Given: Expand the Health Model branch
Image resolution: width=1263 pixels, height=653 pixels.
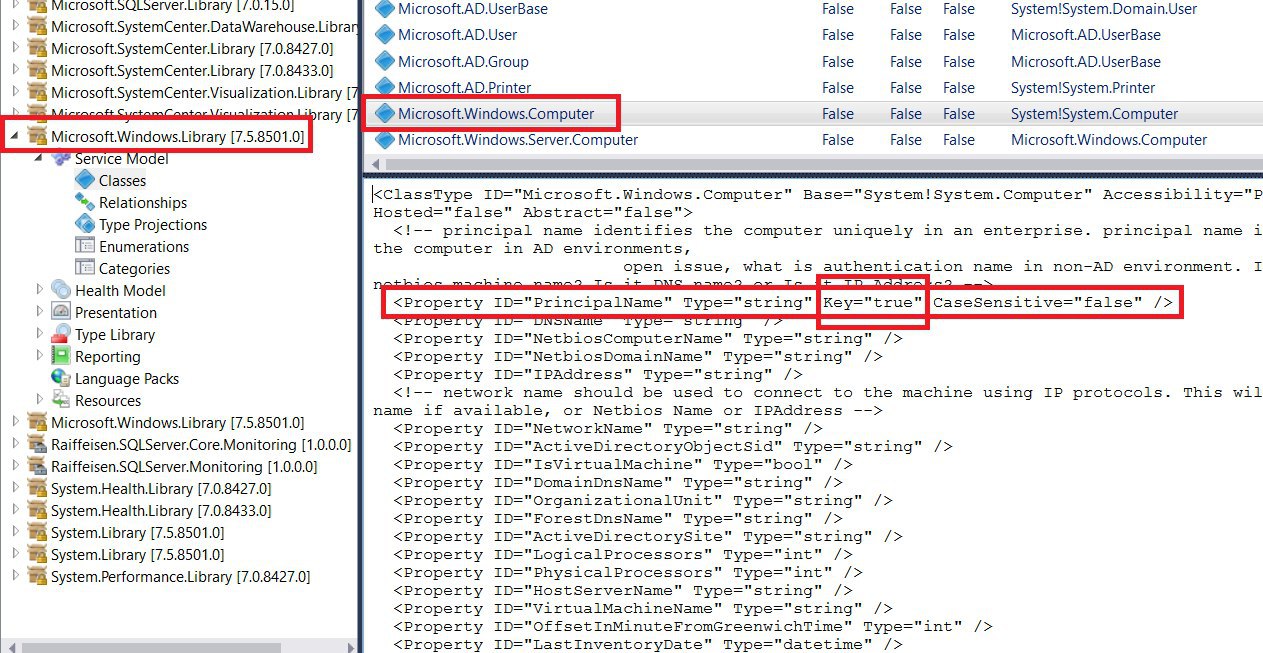Looking at the screenshot, I should (x=40, y=290).
